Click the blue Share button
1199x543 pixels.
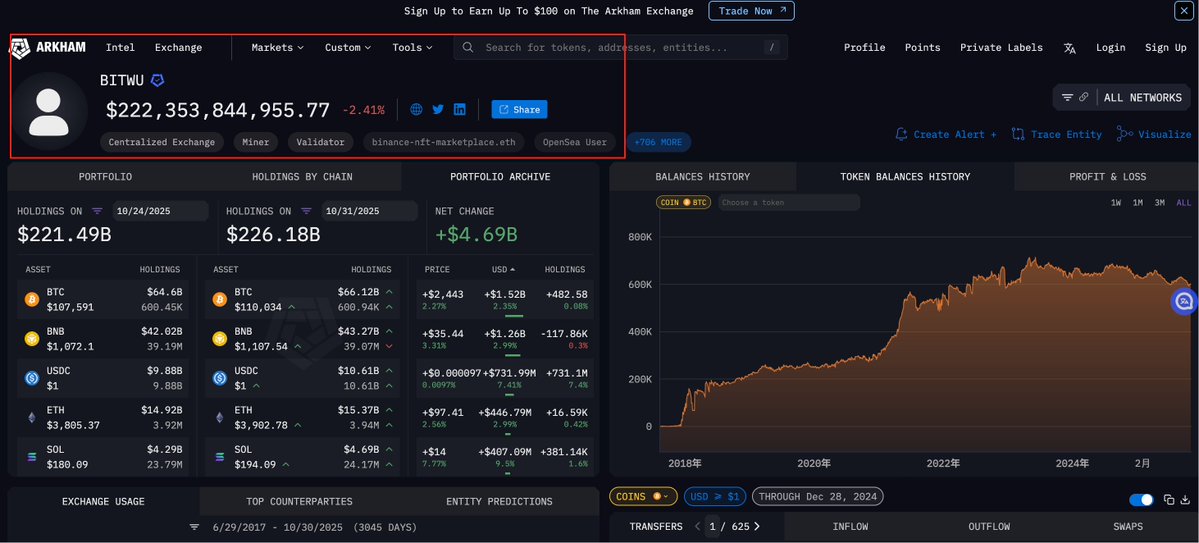pos(519,110)
